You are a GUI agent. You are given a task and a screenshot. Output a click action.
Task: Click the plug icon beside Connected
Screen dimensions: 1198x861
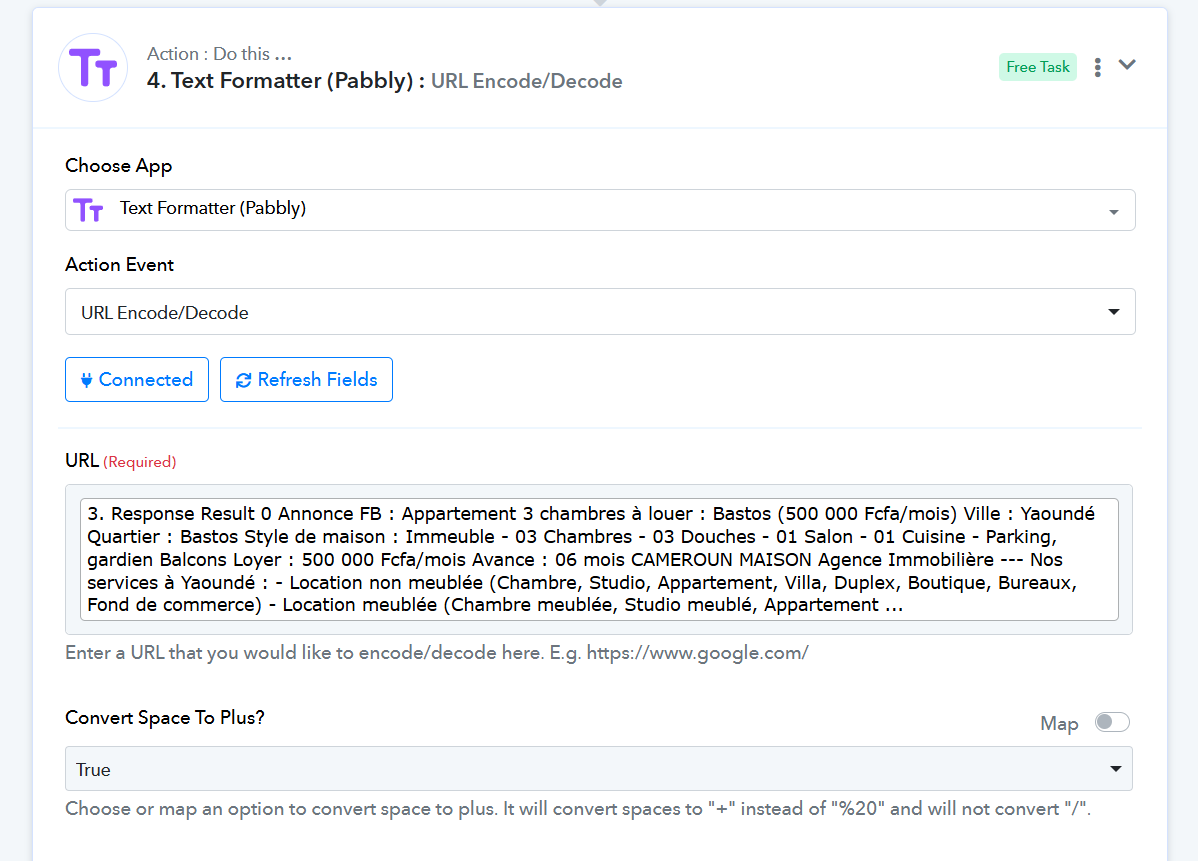[86, 380]
